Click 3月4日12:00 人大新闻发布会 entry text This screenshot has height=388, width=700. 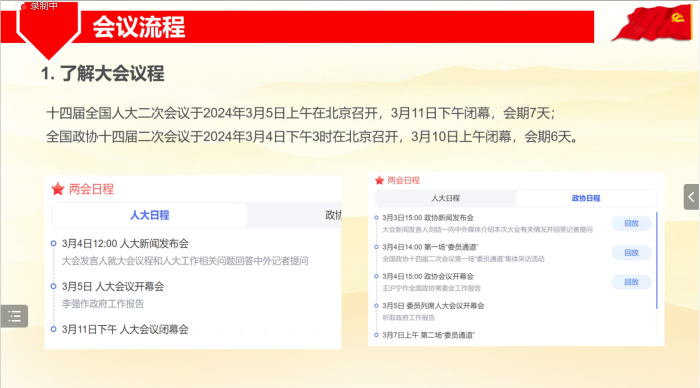(x=125, y=243)
